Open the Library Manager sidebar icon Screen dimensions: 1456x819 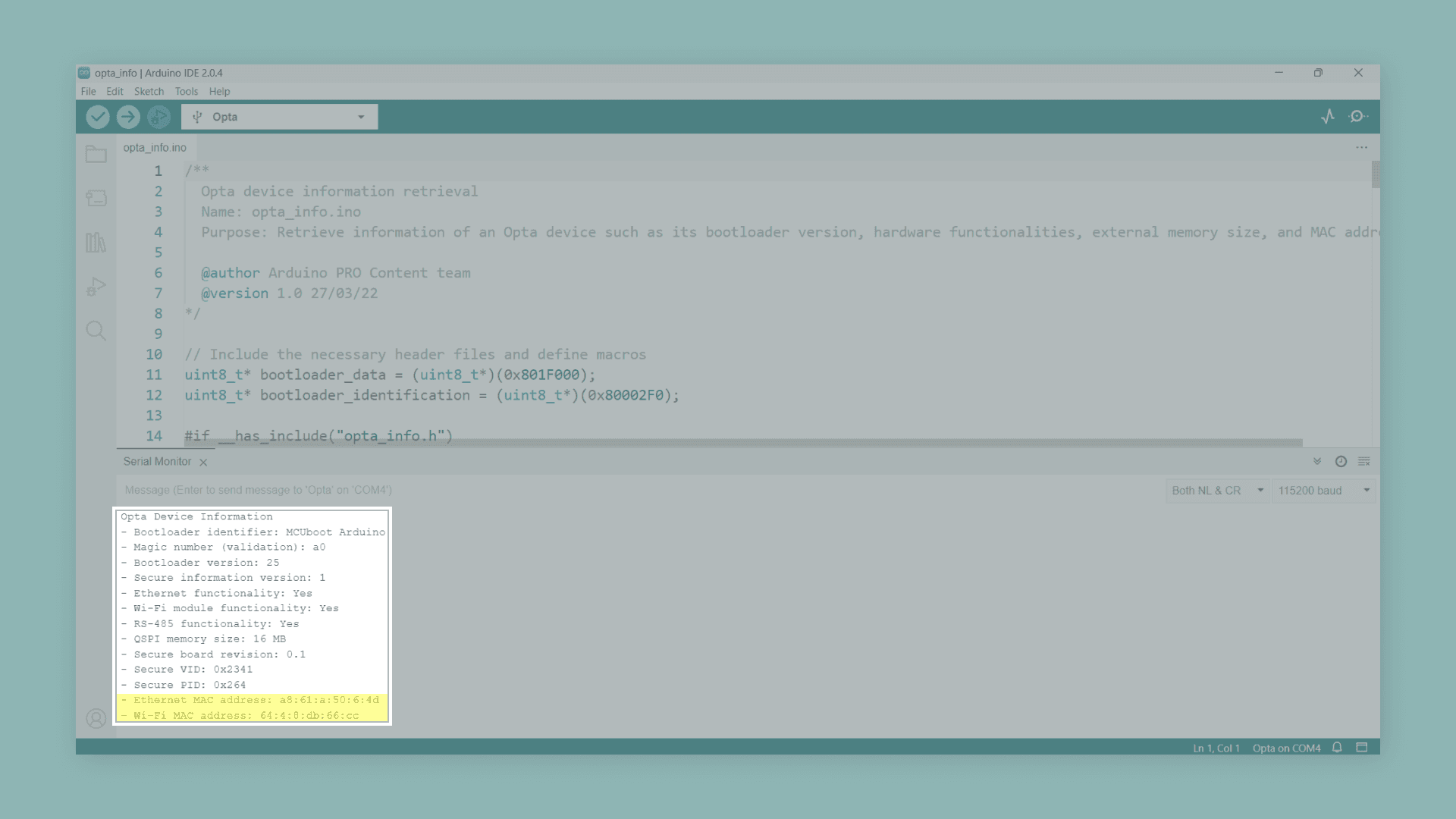pyautogui.click(x=96, y=243)
